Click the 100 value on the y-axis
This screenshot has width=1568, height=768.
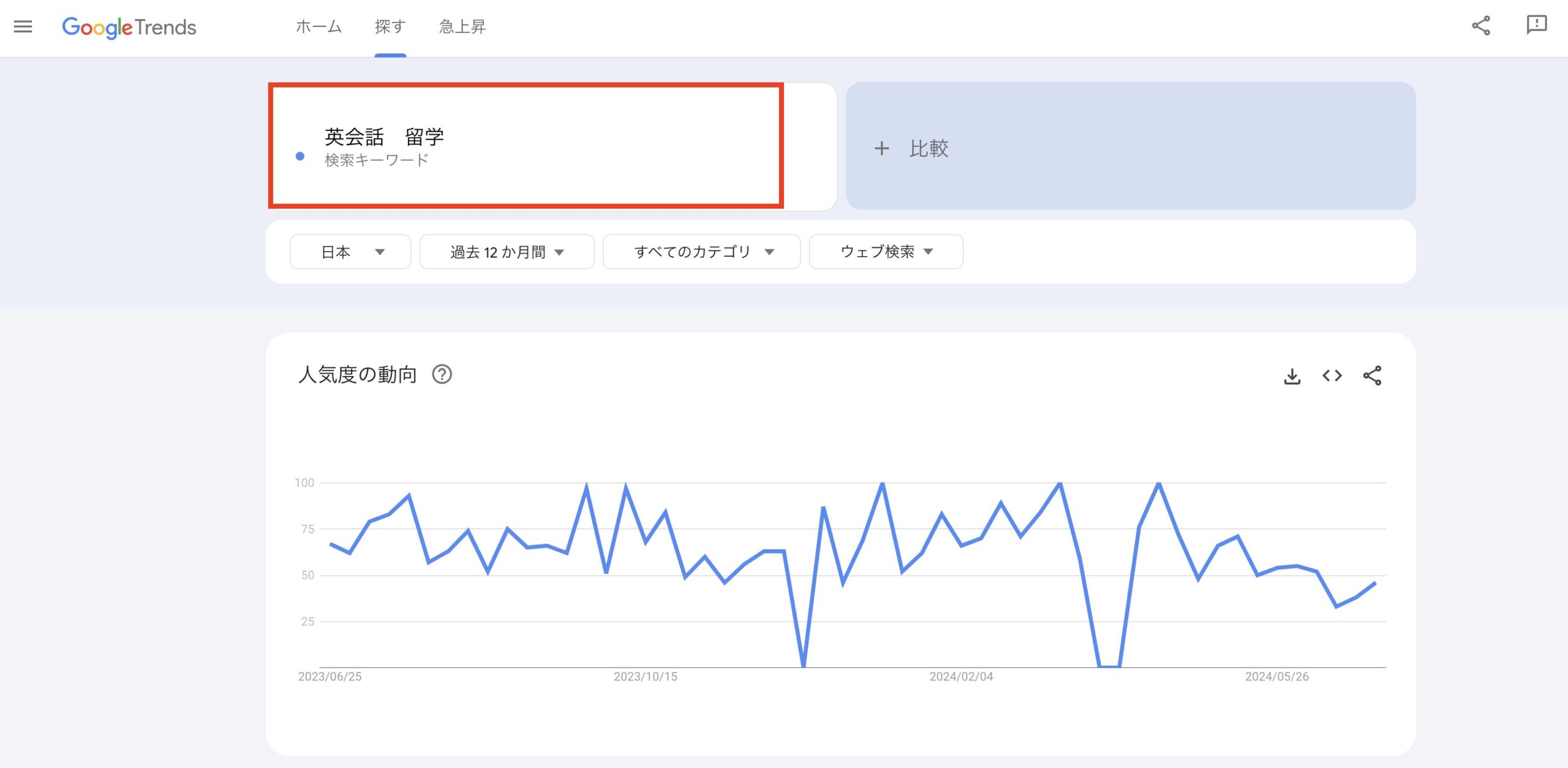pos(304,483)
